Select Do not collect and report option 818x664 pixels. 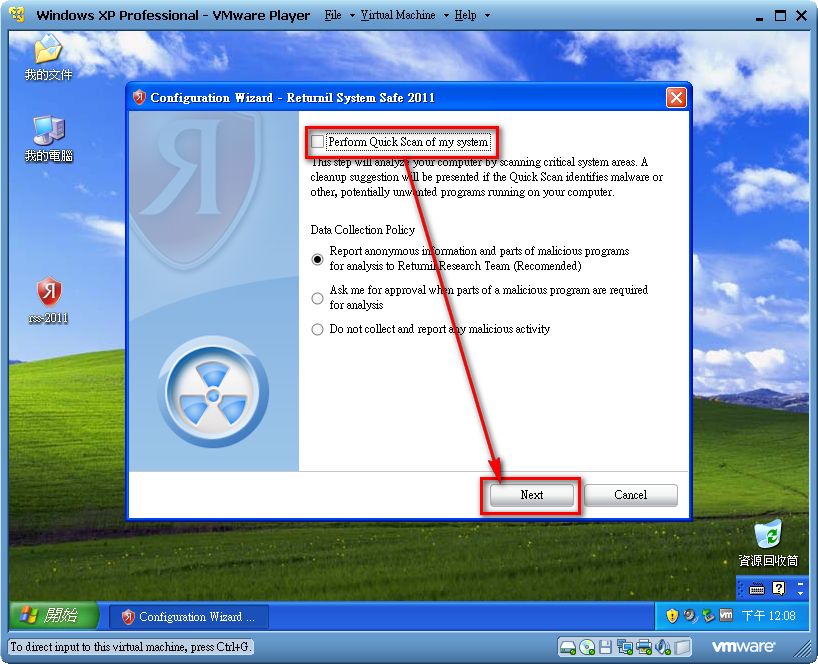[x=317, y=330]
